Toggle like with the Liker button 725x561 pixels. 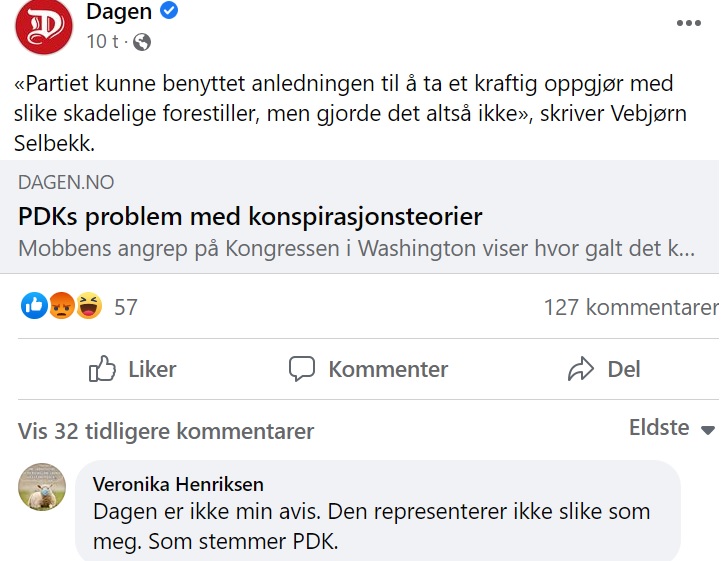133,369
